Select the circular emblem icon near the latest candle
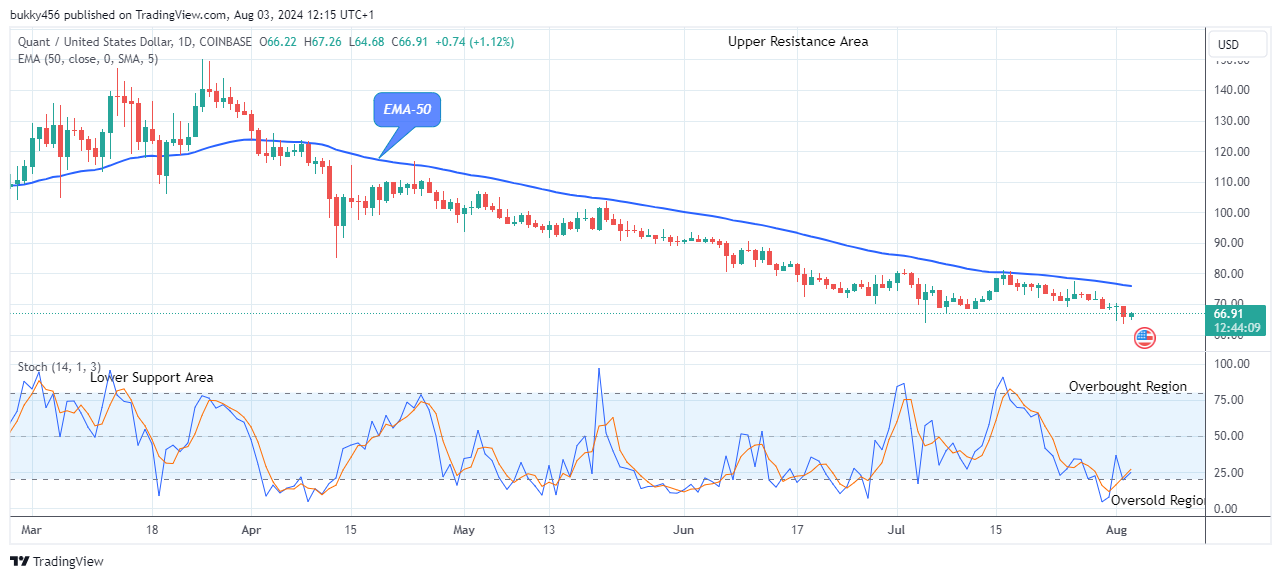 click(1146, 338)
